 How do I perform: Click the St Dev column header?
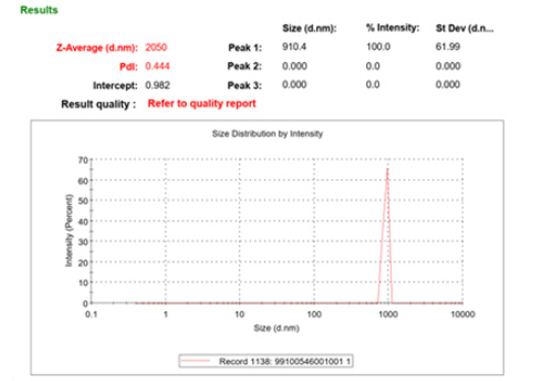[x=464, y=28]
